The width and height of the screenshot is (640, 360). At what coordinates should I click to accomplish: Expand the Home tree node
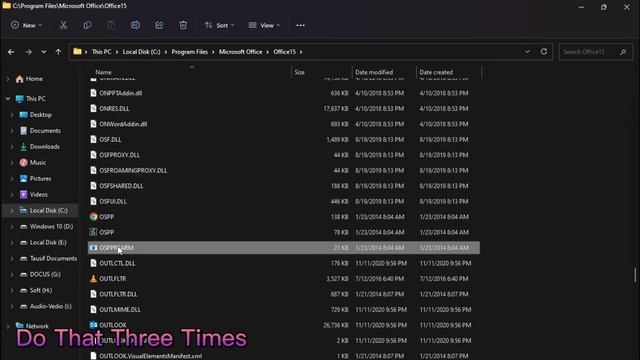click(x=8, y=79)
